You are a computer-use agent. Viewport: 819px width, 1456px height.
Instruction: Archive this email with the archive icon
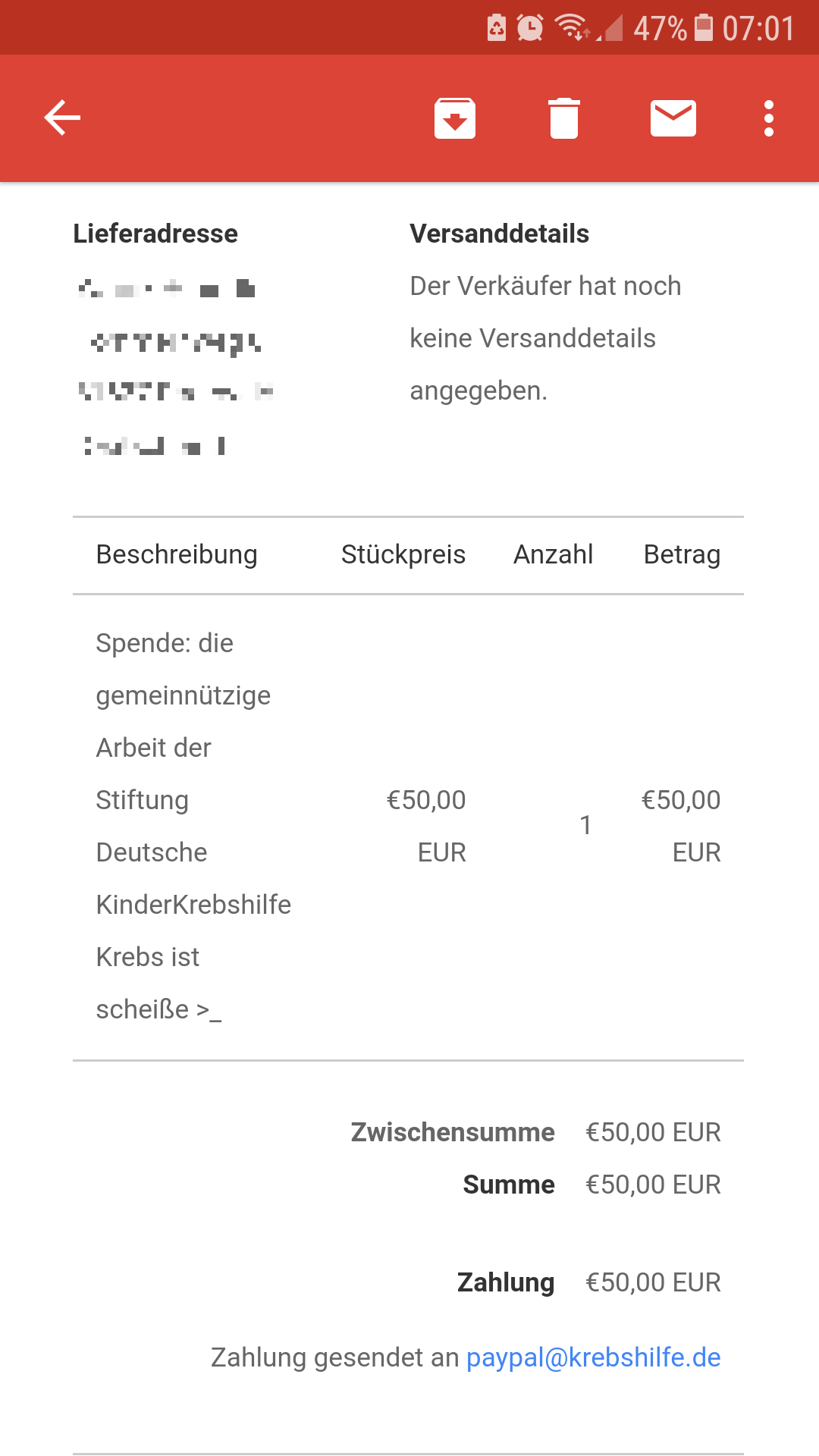455,118
